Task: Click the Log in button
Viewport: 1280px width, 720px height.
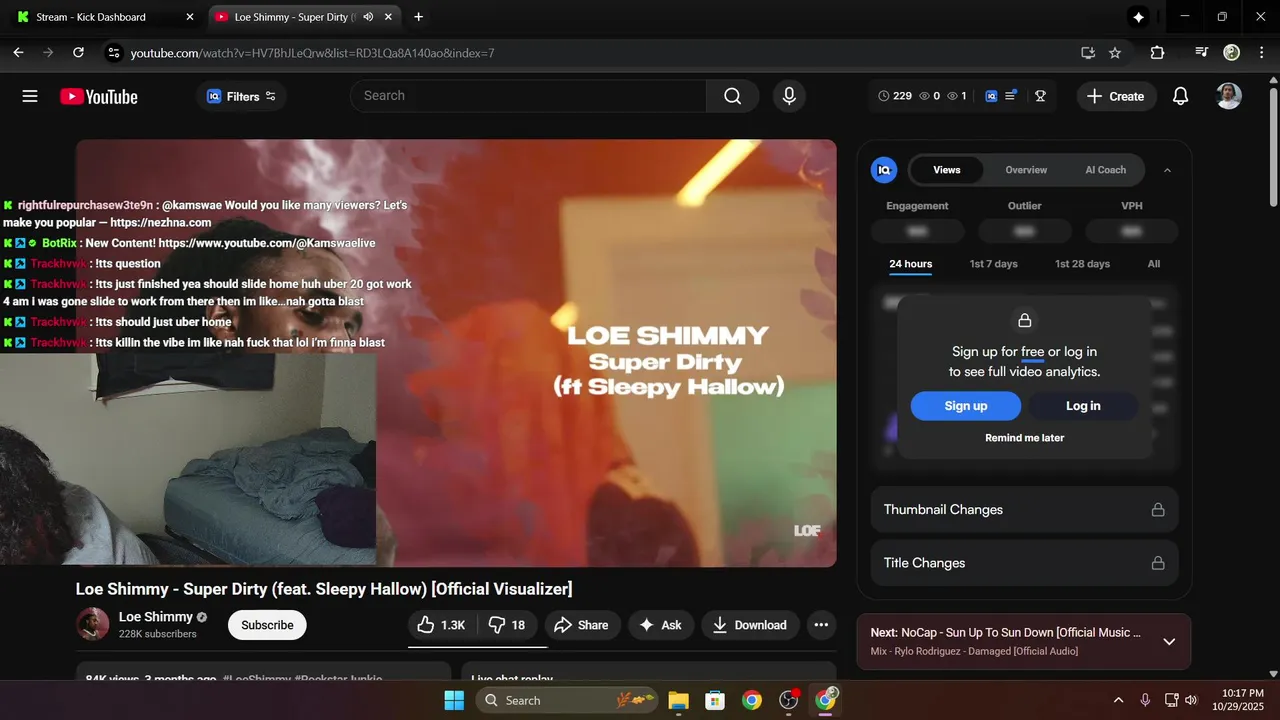Action: [x=1083, y=406]
